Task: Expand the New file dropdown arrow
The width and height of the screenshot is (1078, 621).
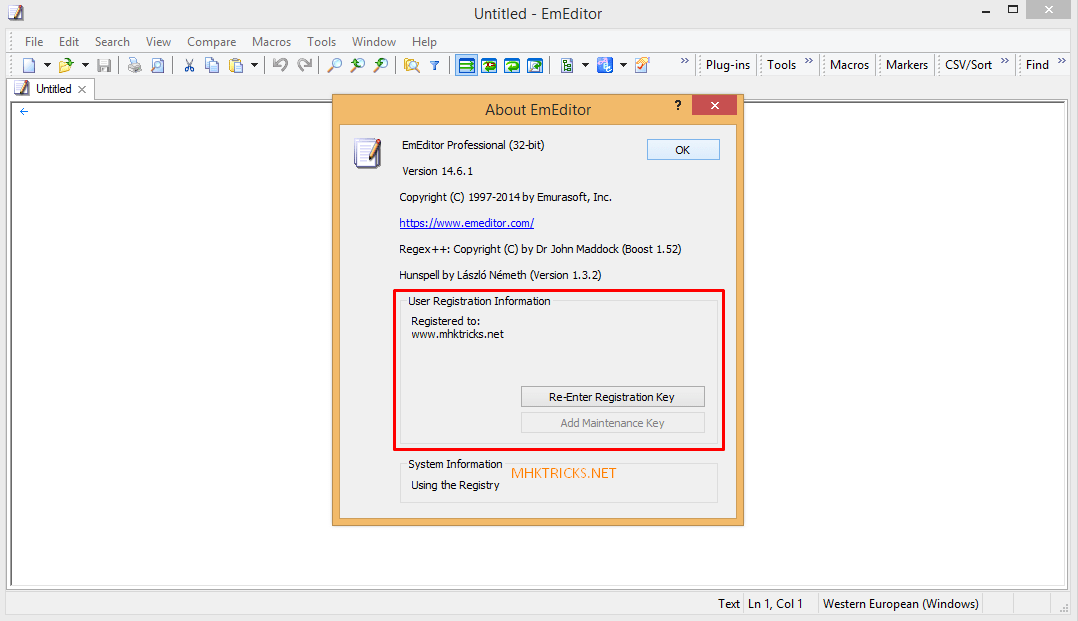Action: (47, 65)
